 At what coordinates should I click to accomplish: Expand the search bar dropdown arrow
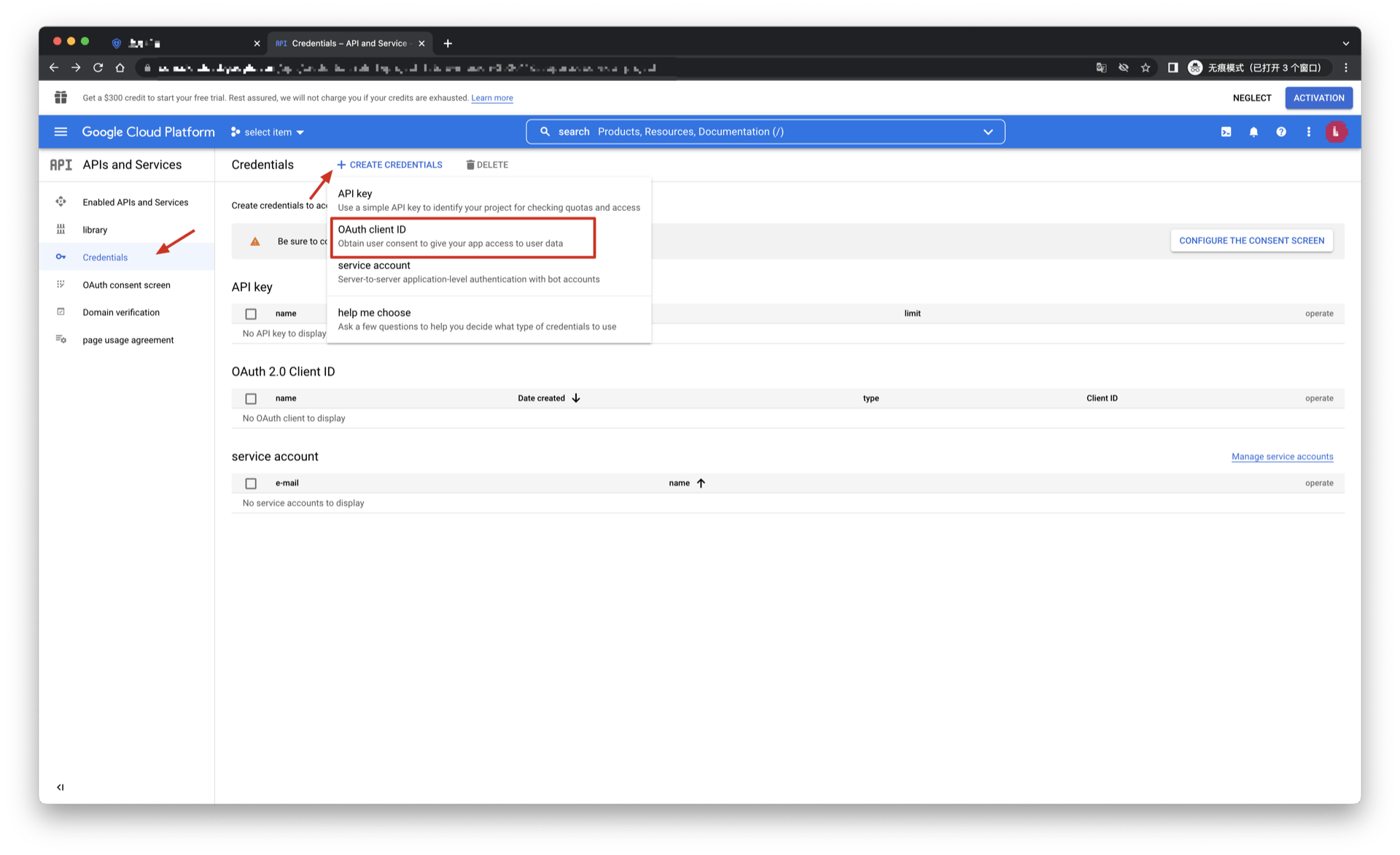tap(988, 132)
